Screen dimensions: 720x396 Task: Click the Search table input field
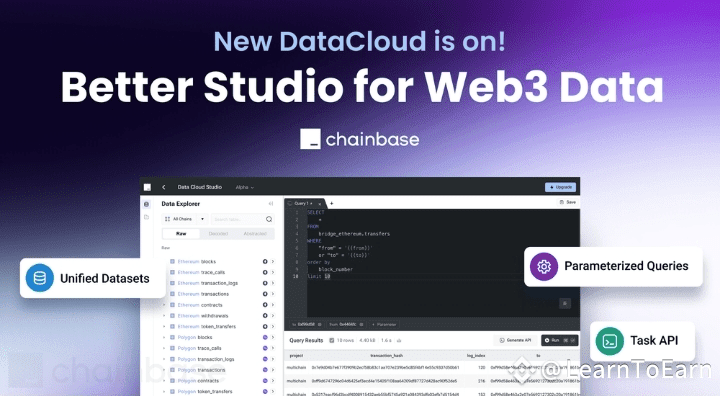point(238,219)
